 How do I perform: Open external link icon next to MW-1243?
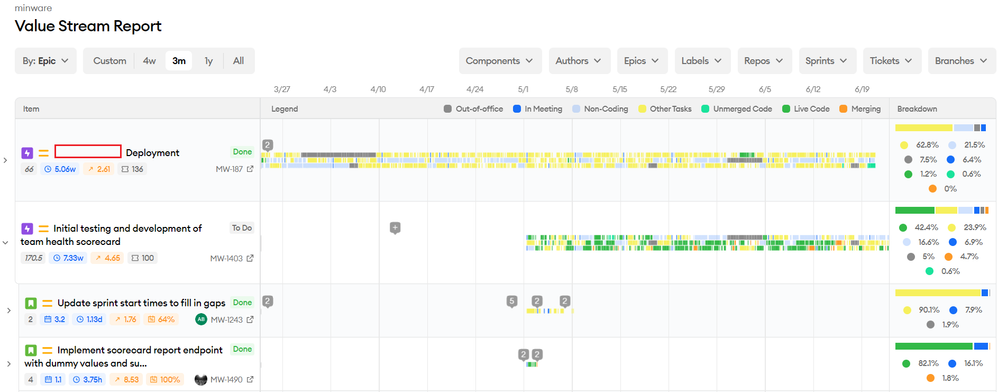[x=251, y=319]
